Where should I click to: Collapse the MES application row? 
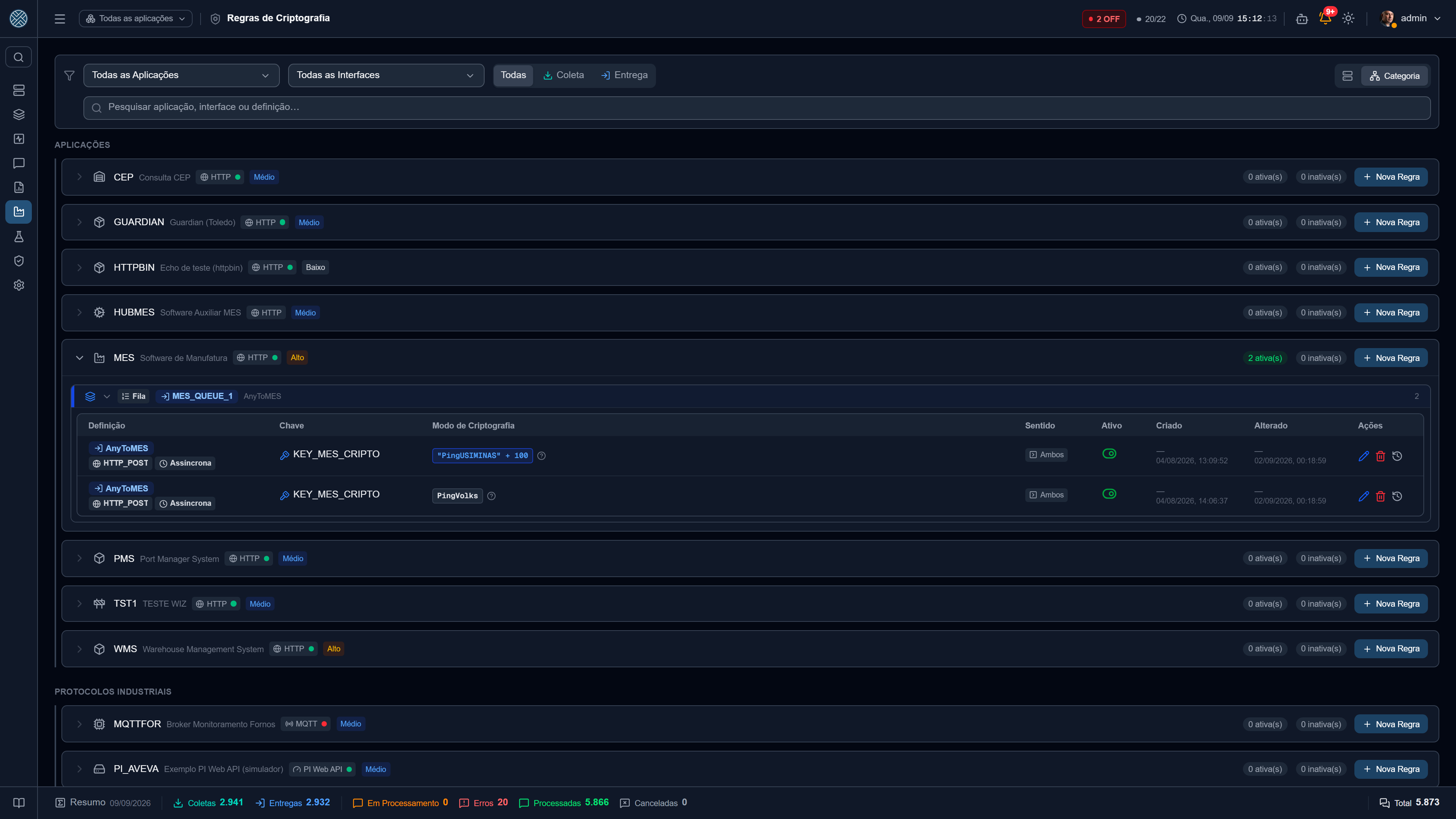coord(80,358)
